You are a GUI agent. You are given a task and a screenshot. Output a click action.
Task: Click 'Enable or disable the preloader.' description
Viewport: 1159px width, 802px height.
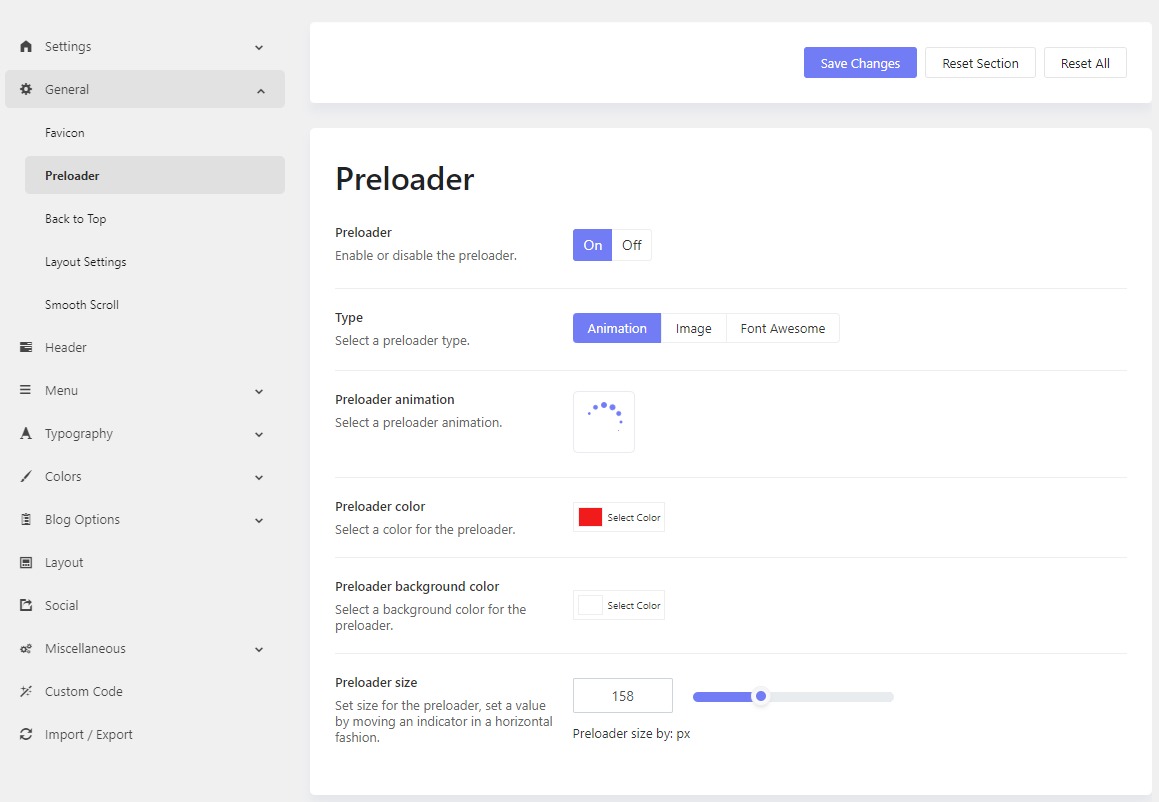pos(426,256)
